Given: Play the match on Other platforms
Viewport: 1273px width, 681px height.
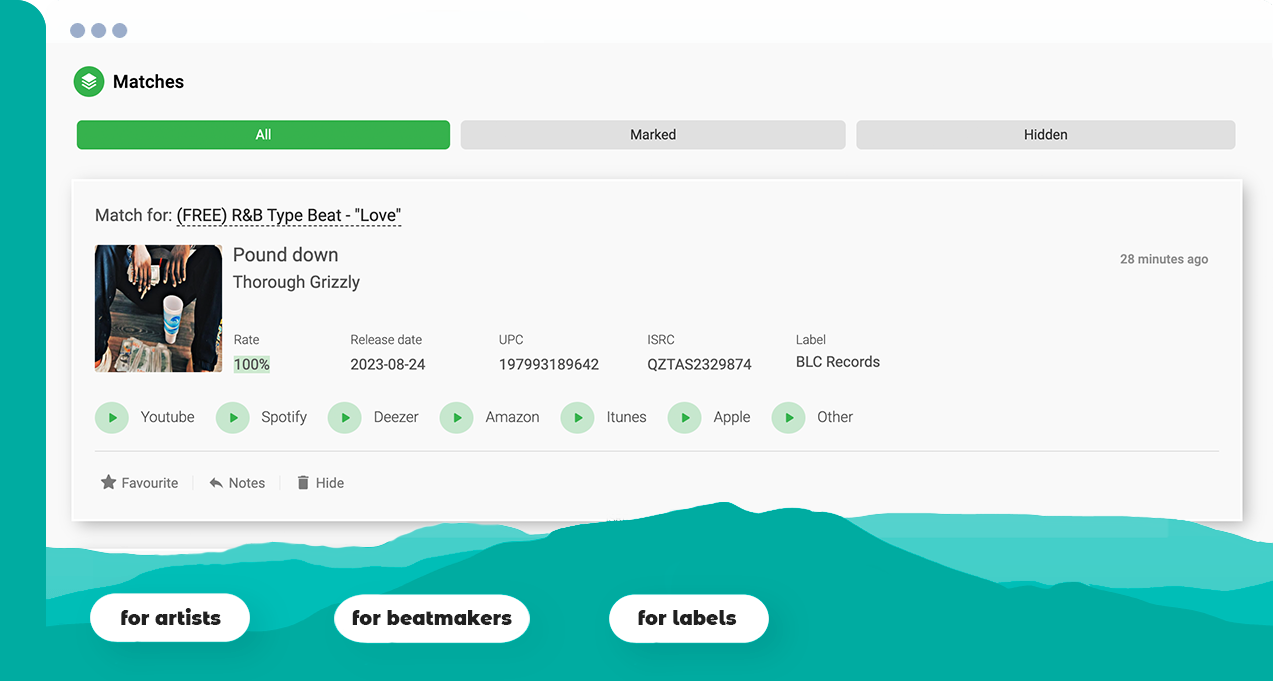Looking at the screenshot, I should [x=789, y=418].
